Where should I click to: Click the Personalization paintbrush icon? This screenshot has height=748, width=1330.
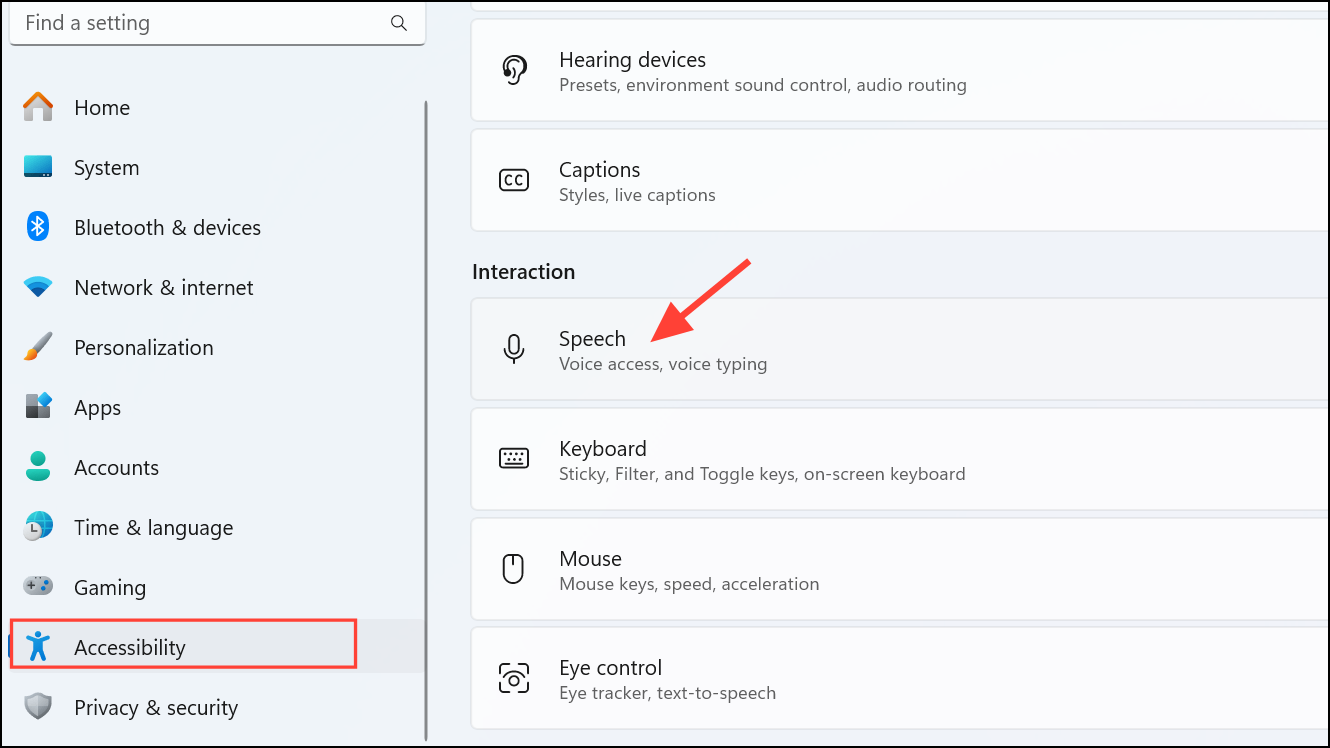click(x=38, y=348)
